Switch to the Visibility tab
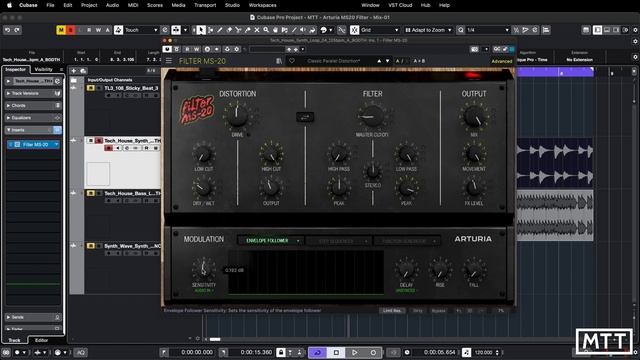Screen dimensions: 640x360 43,70
